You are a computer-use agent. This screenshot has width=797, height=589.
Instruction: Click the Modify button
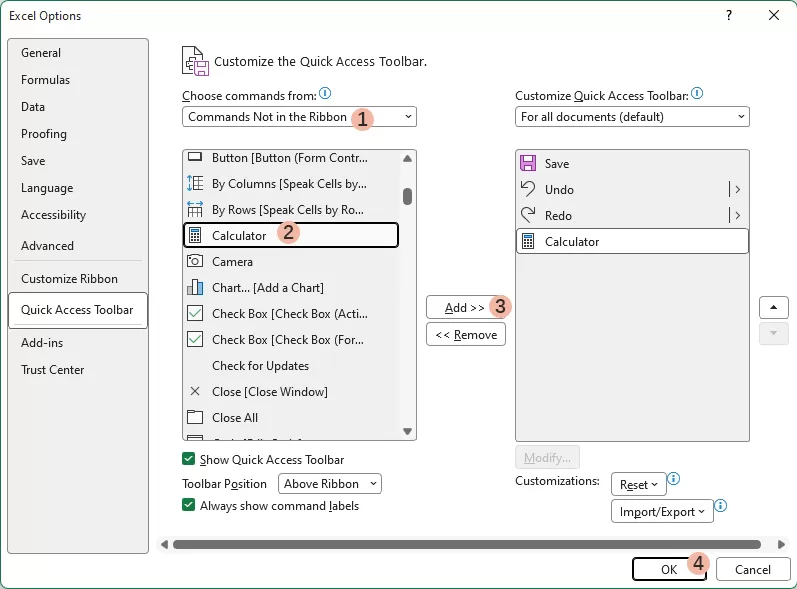(547, 458)
